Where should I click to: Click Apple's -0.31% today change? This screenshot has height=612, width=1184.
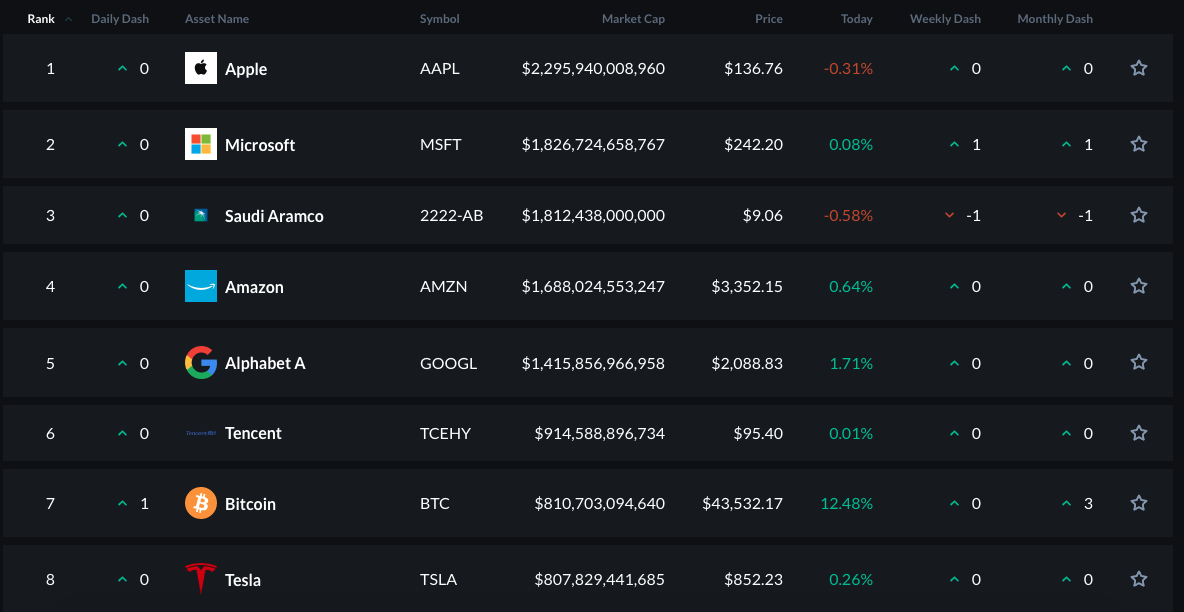(x=848, y=69)
